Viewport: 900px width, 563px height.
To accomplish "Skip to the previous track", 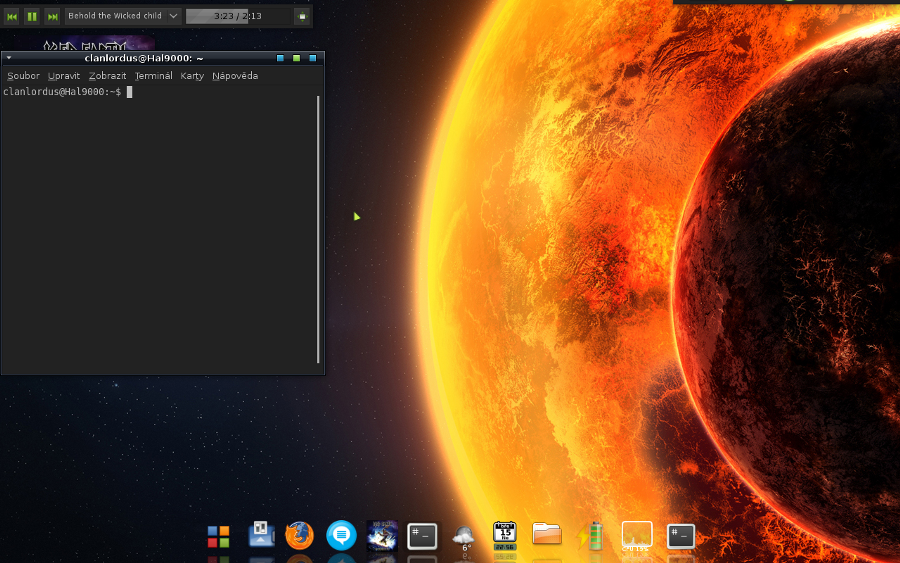I will pyautogui.click(x=11, y=17).
